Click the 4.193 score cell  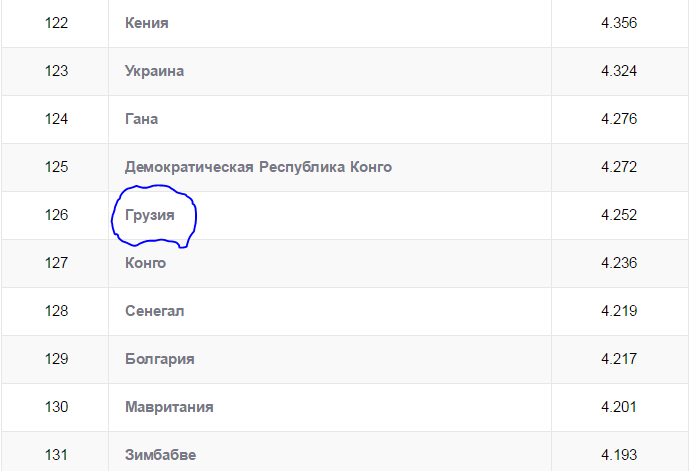coord(619,455)
